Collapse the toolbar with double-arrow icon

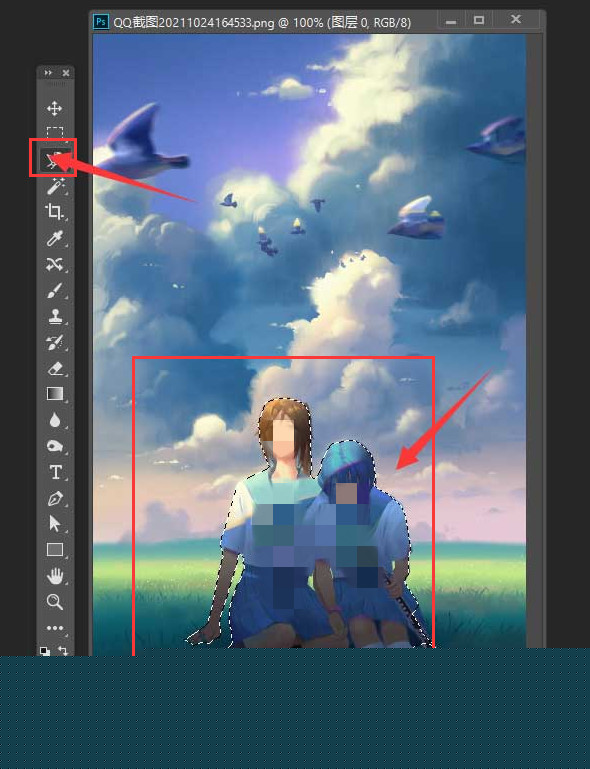coord(48,73)
